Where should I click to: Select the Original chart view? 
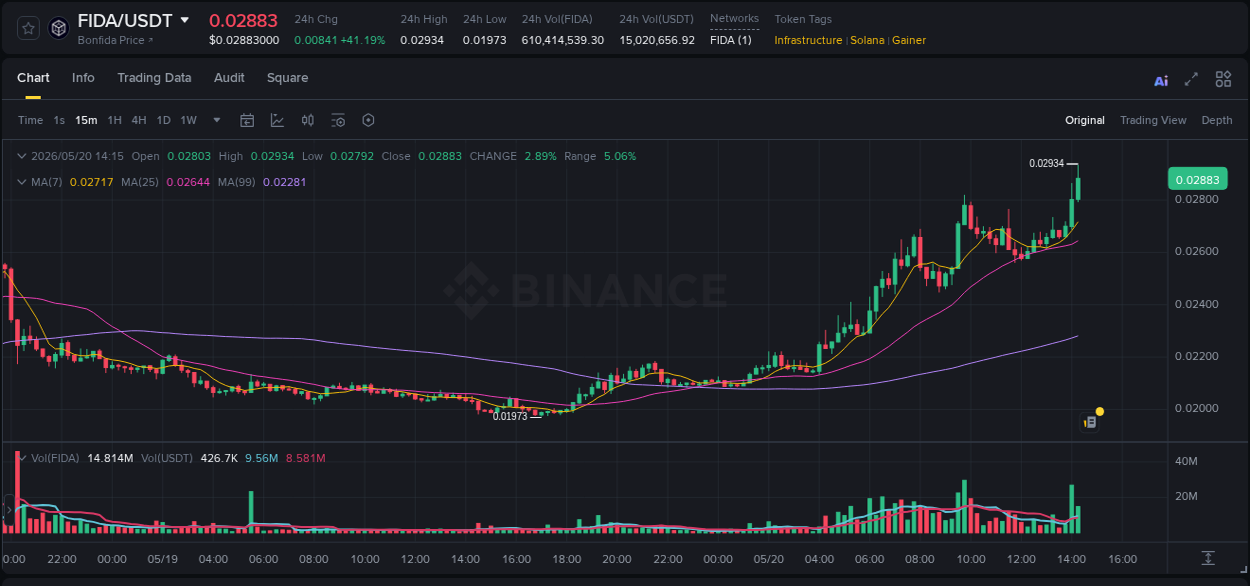click(1085, 120)
